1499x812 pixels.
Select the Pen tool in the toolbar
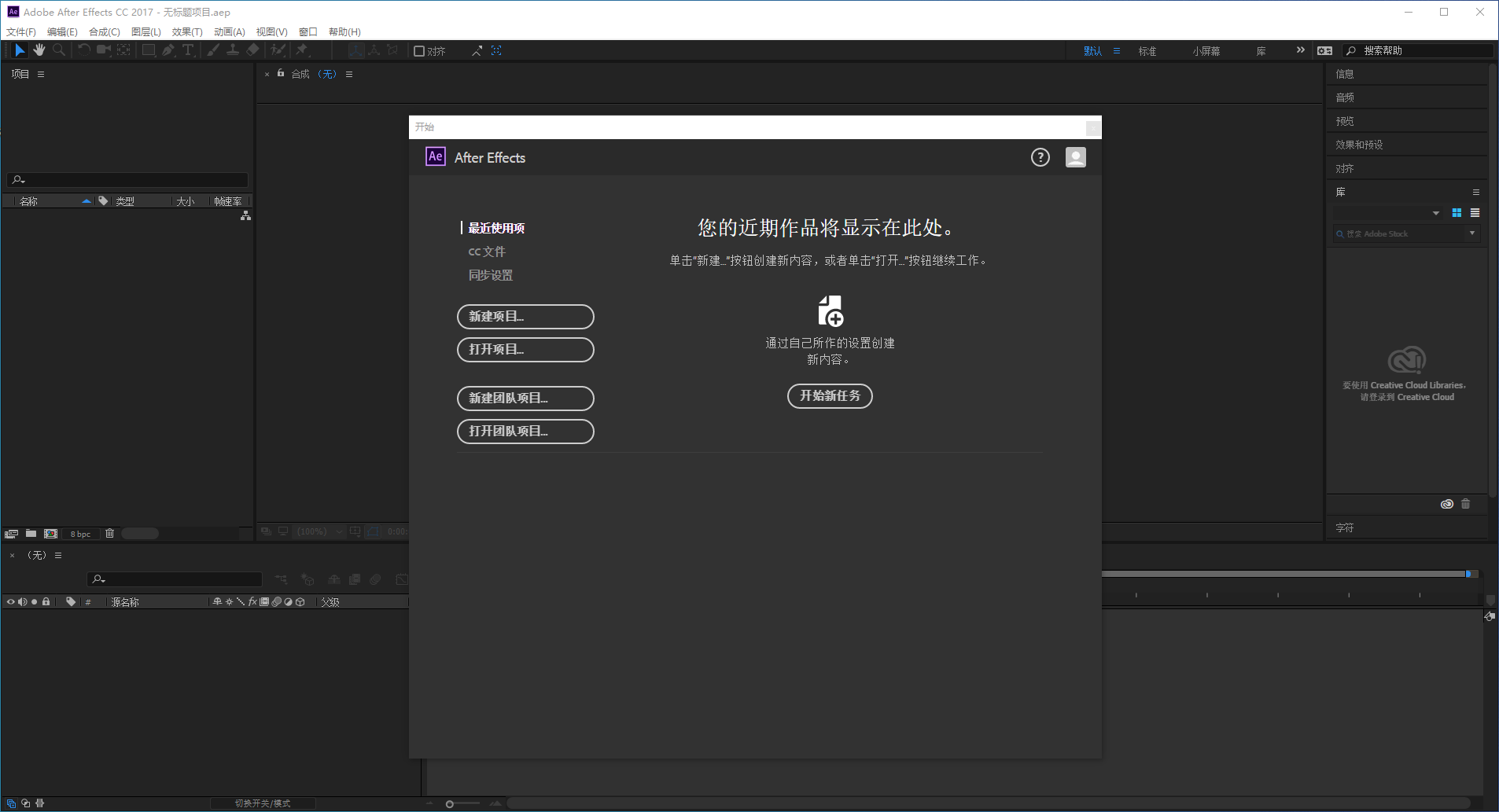point(168,50)
